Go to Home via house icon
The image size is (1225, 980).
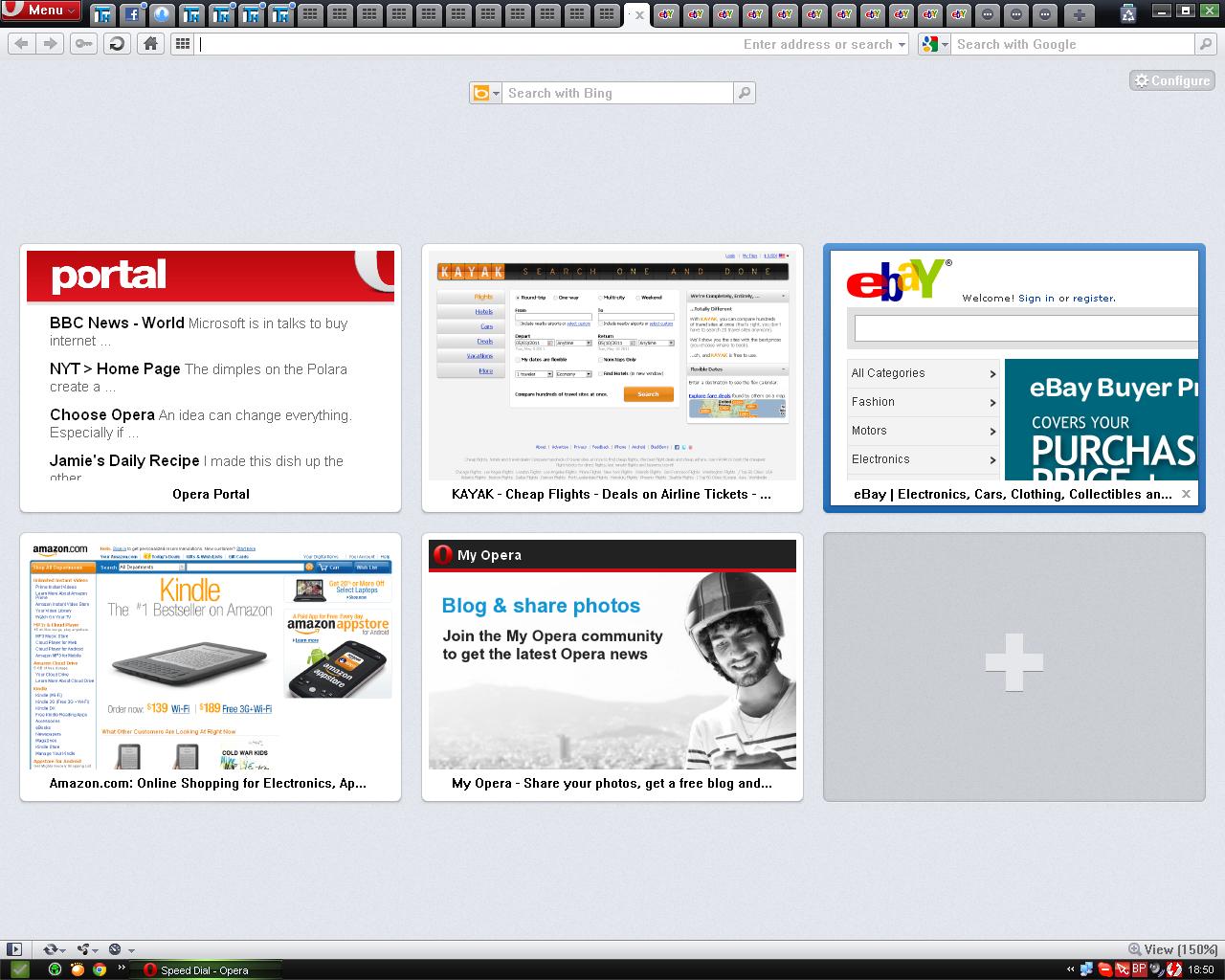point(150,44)
